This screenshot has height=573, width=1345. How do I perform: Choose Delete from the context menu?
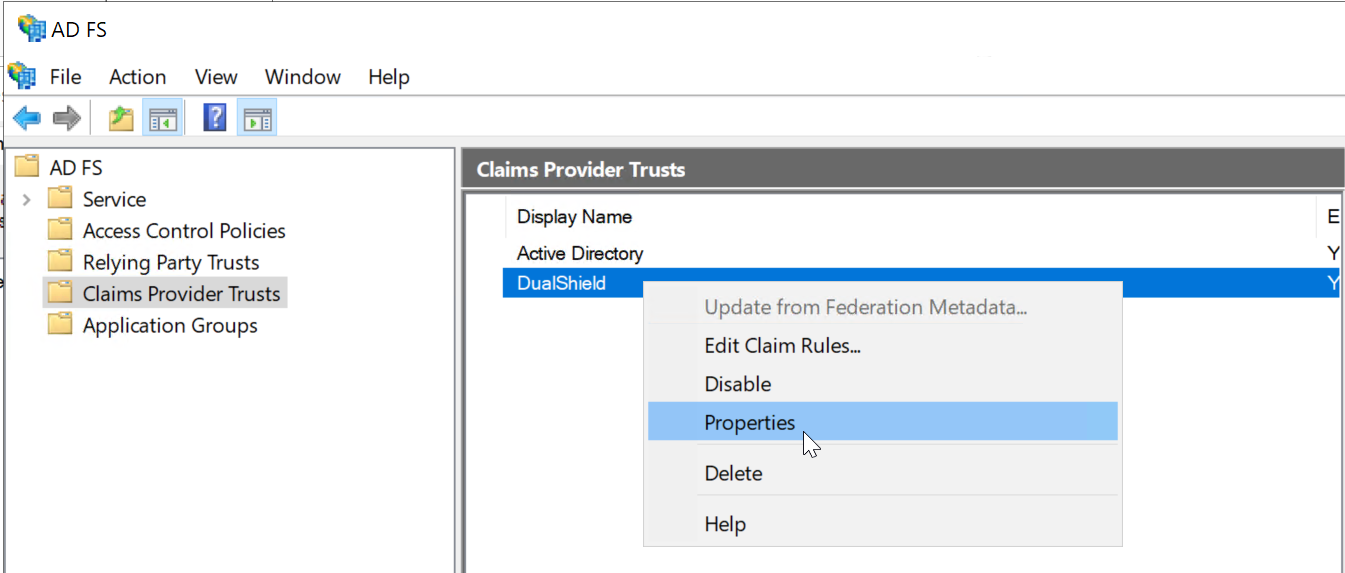pyautogui.click(x=733, y=473)
